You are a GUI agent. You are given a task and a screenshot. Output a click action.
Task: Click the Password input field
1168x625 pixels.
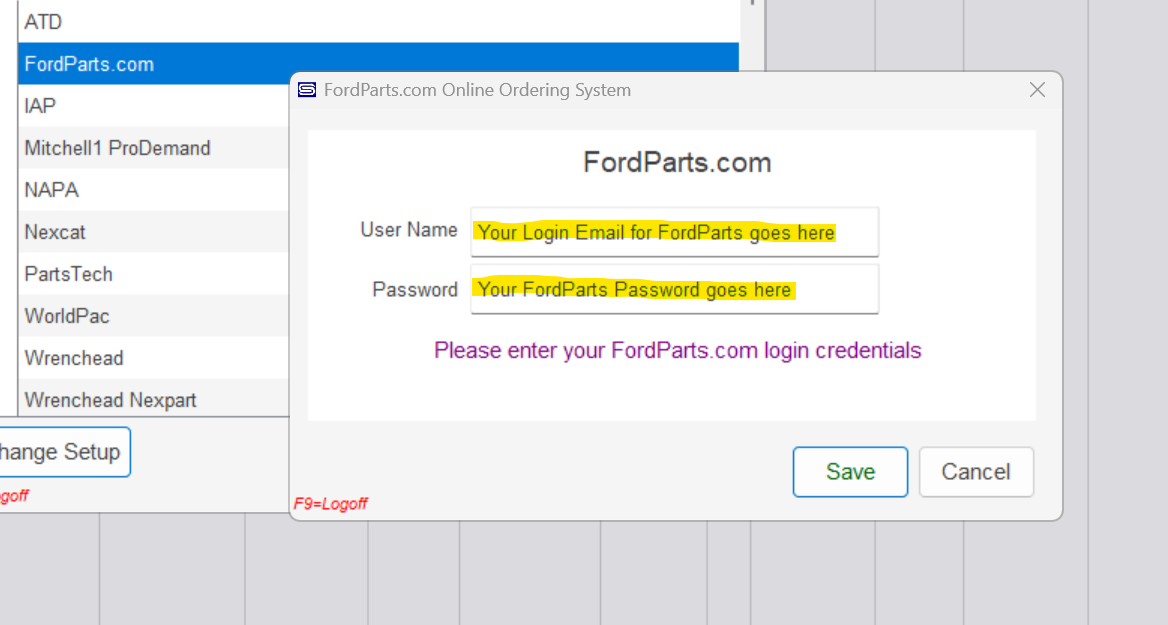click(x=675, y=289)
